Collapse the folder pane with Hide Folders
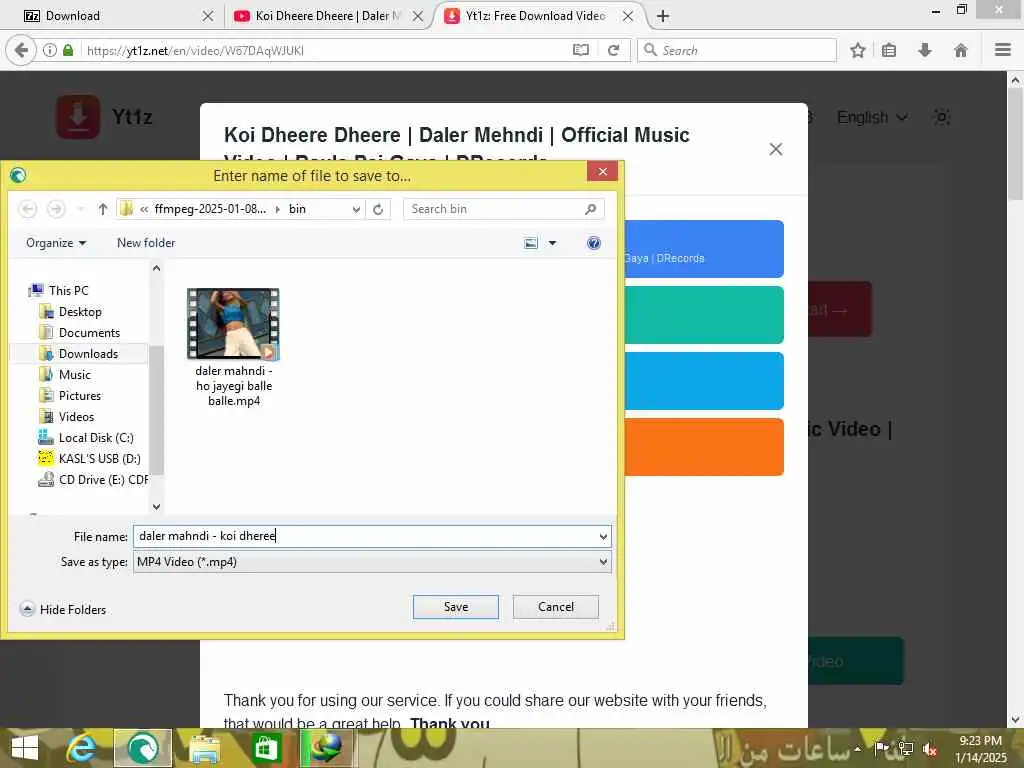The image size is (1024, 768). click(x=63, y=609)
